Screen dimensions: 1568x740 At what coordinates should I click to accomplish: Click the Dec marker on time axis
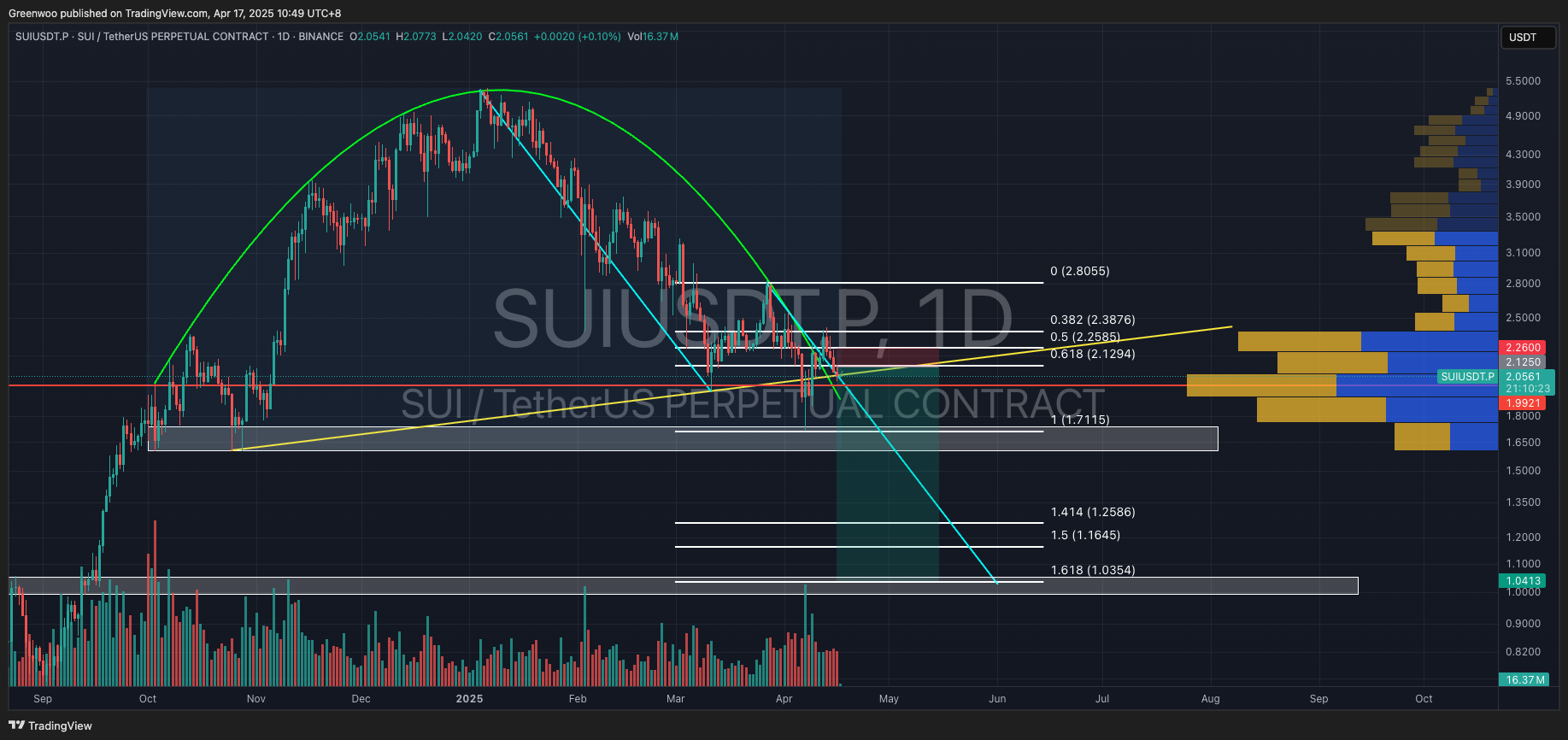click(x=361, y=699)
